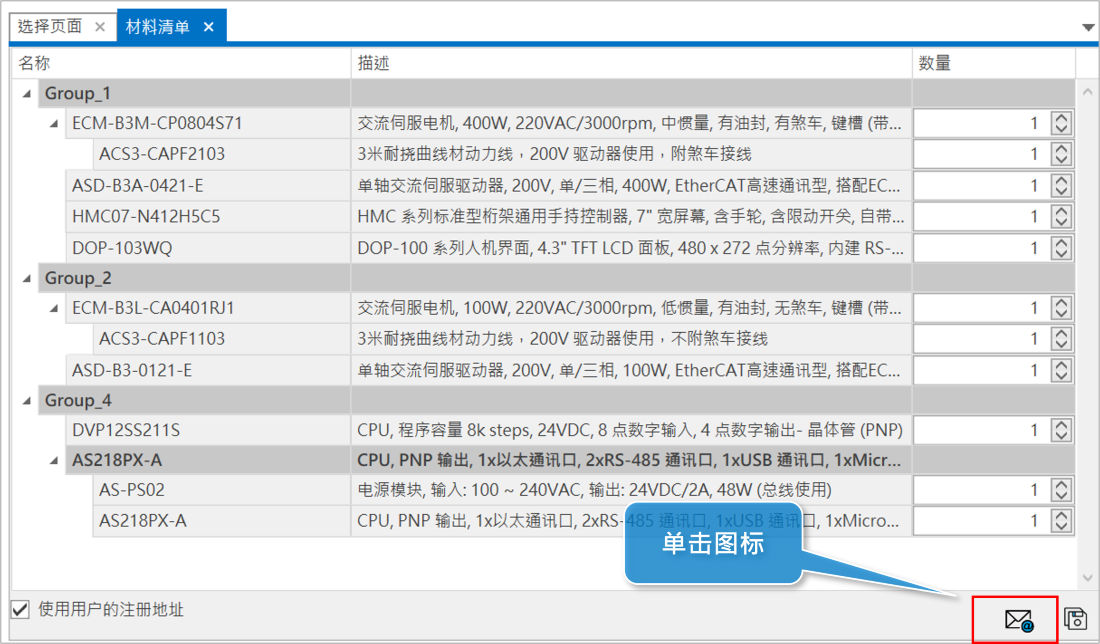Select the 材料清单 tab
The height and width of the screenshot is (644, 1100).
coord(157,27)
